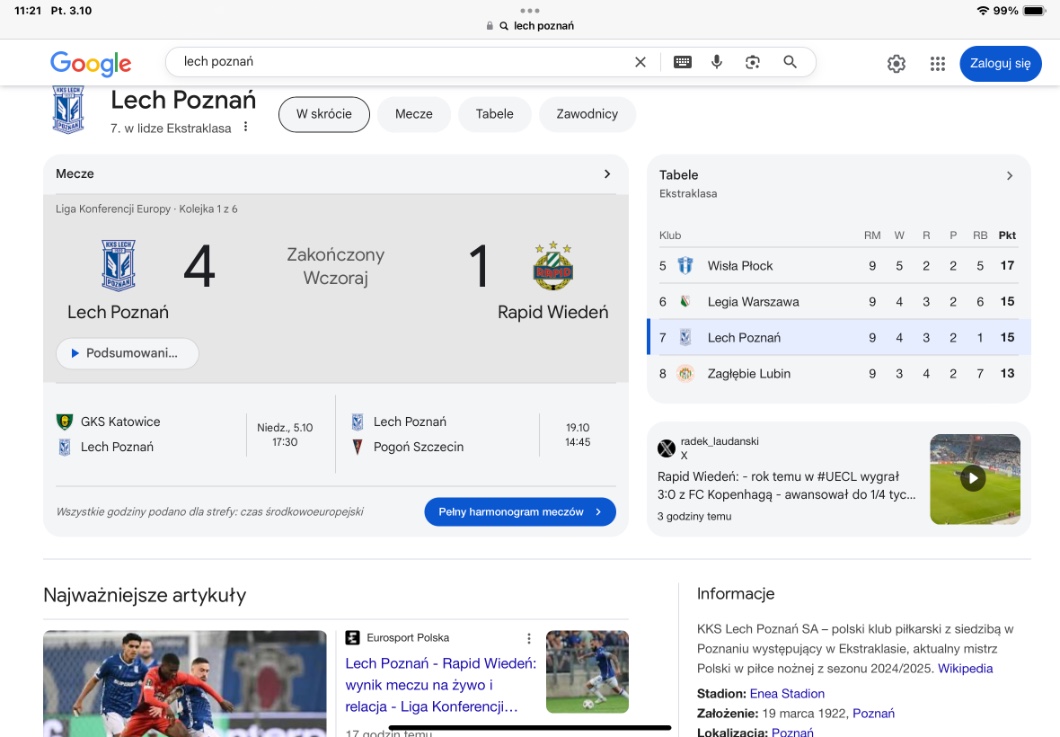
Task: Select the Tabele tab chip
Action: click(x=494, y=114)
